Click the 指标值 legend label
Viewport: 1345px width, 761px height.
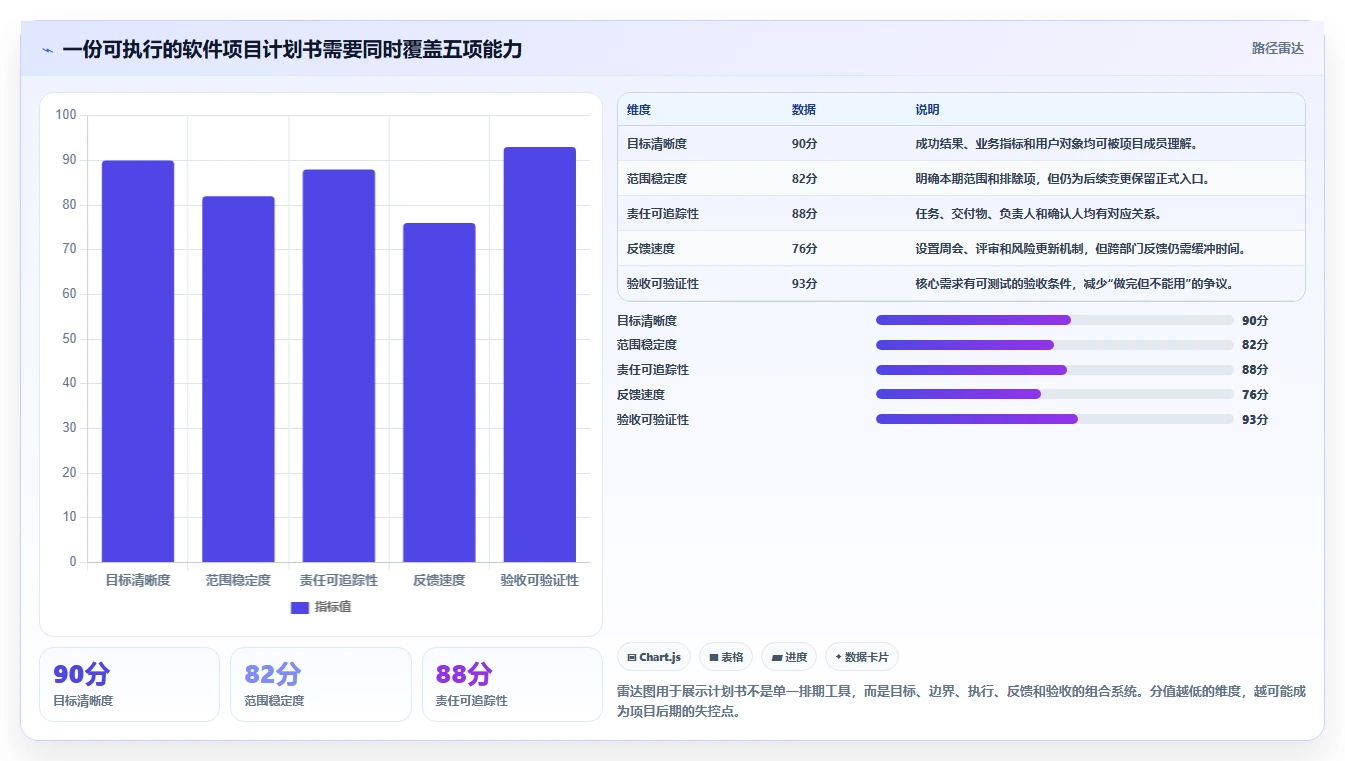click(x=333, y=607)
